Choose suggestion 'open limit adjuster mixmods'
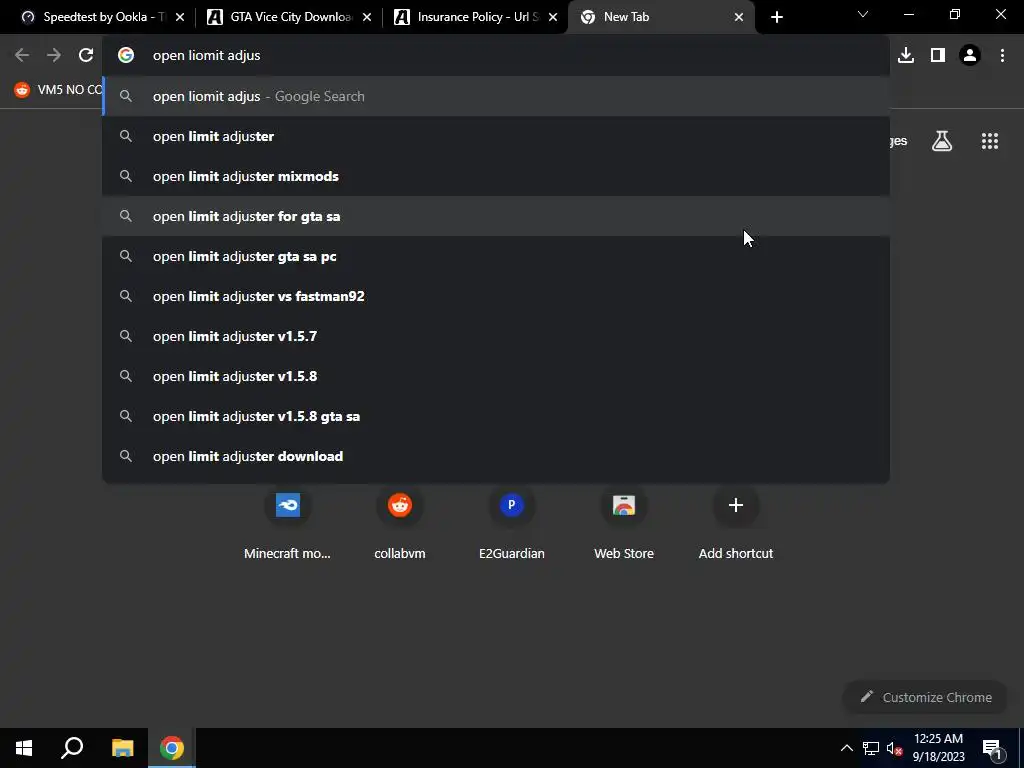The image size is (1024, 768). pyautogui.click(x=496, y=176)
